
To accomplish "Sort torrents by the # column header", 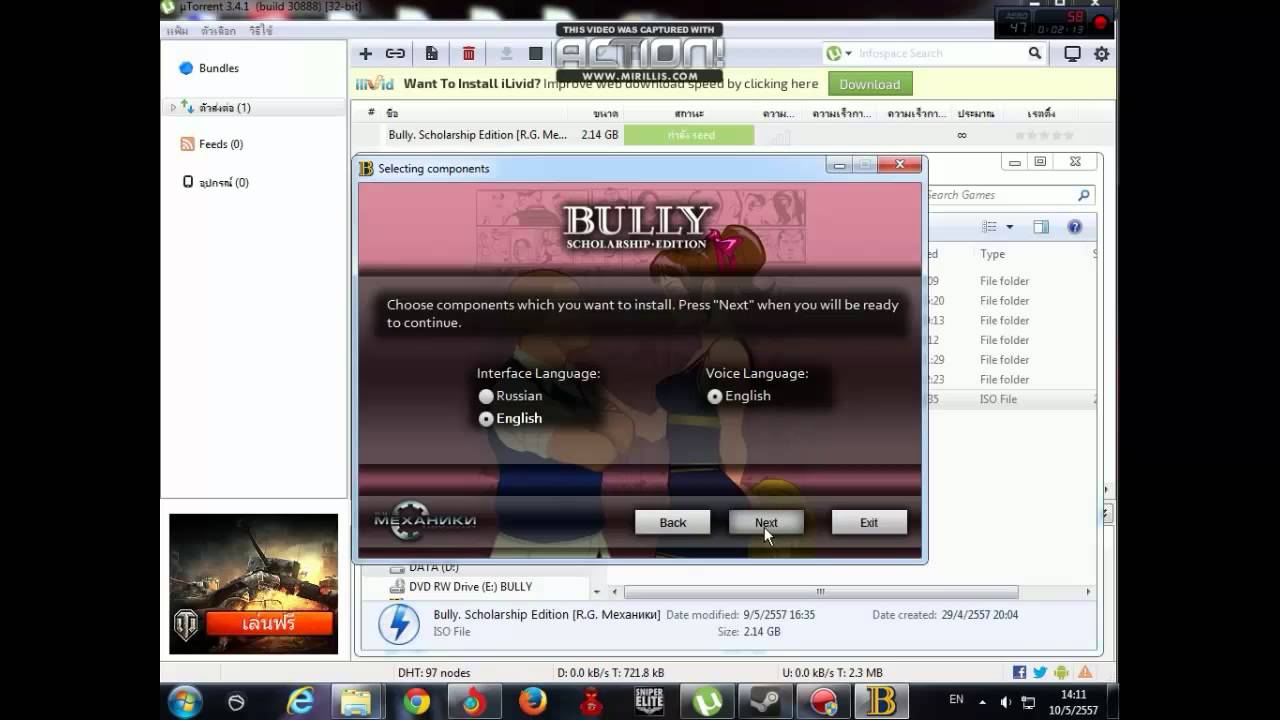I will [371, 113].
